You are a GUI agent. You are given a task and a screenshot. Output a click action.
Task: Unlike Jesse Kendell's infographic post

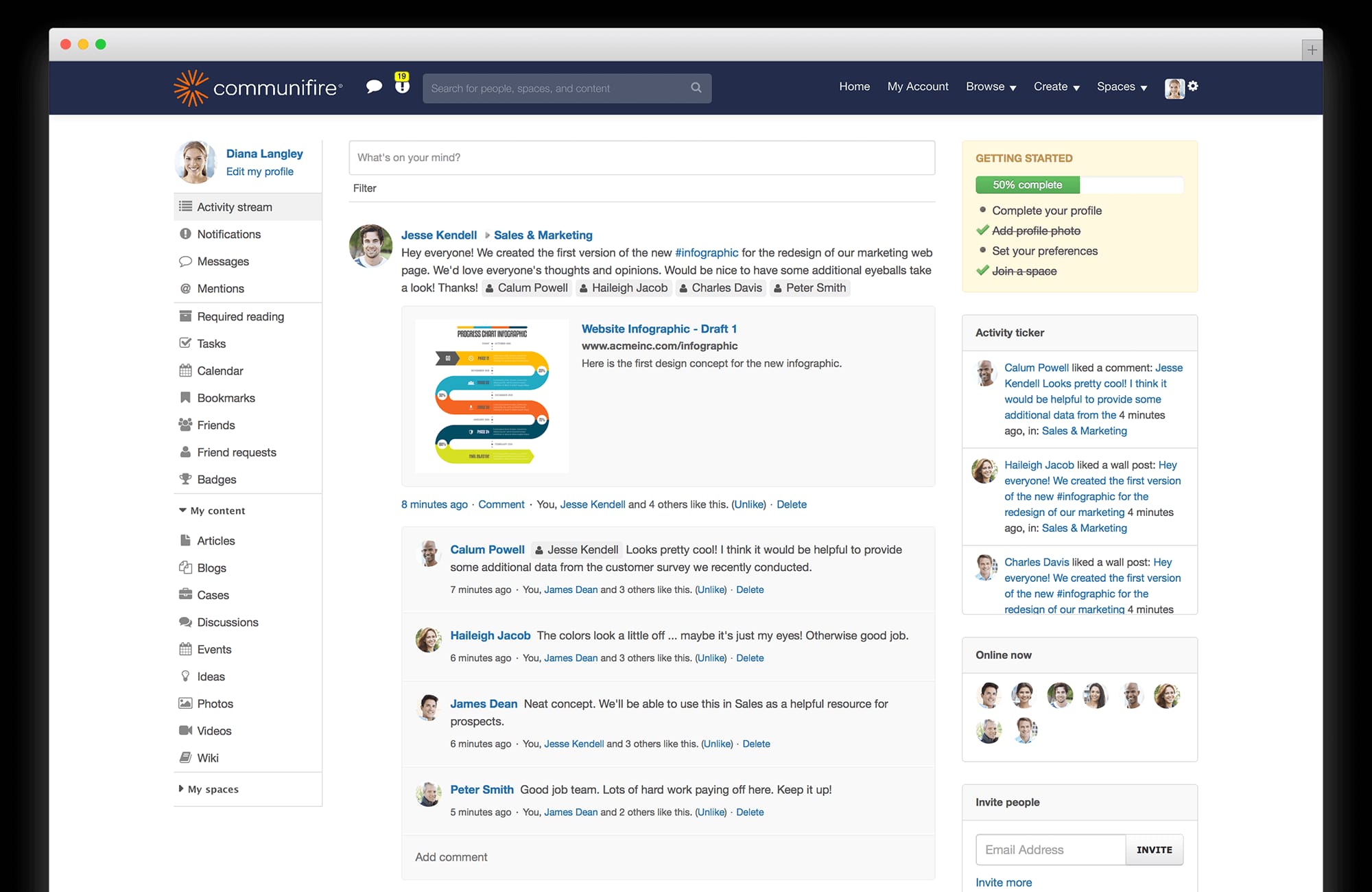tap(748, 504)
